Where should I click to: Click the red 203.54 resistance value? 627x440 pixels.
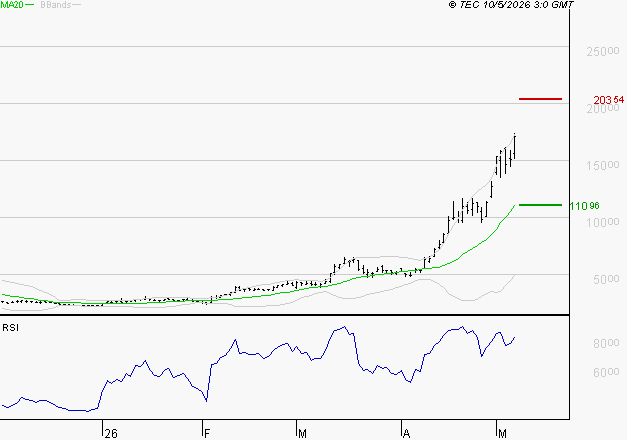pos(609,100)
